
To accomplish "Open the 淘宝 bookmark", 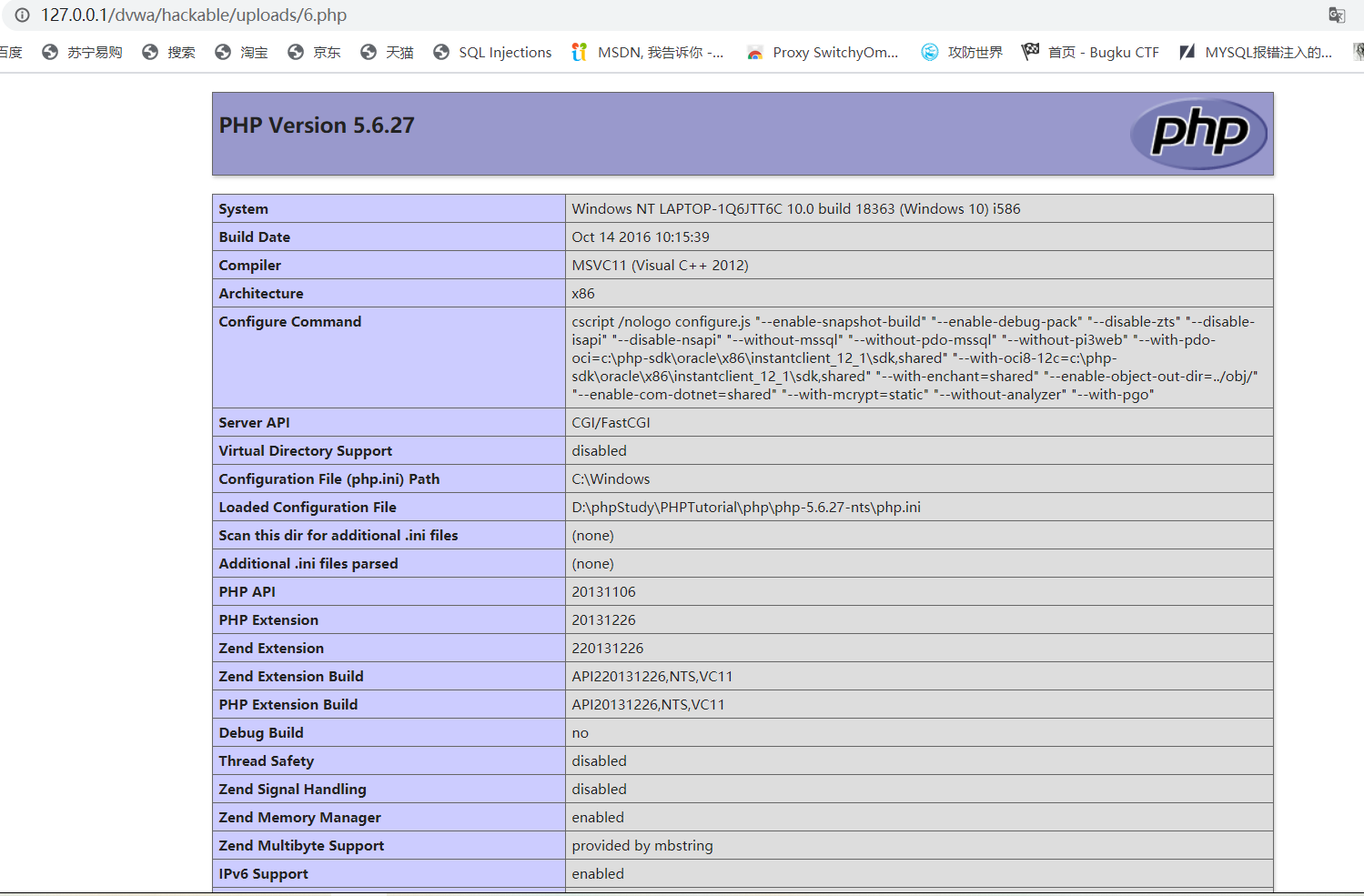I will [x=242, y=53].
